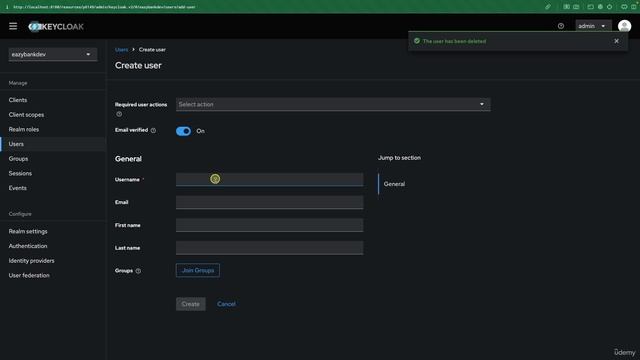This screenshot has width=640, height=360.
Task: Navigate to Realm roles
Action: tap(24, 129)
